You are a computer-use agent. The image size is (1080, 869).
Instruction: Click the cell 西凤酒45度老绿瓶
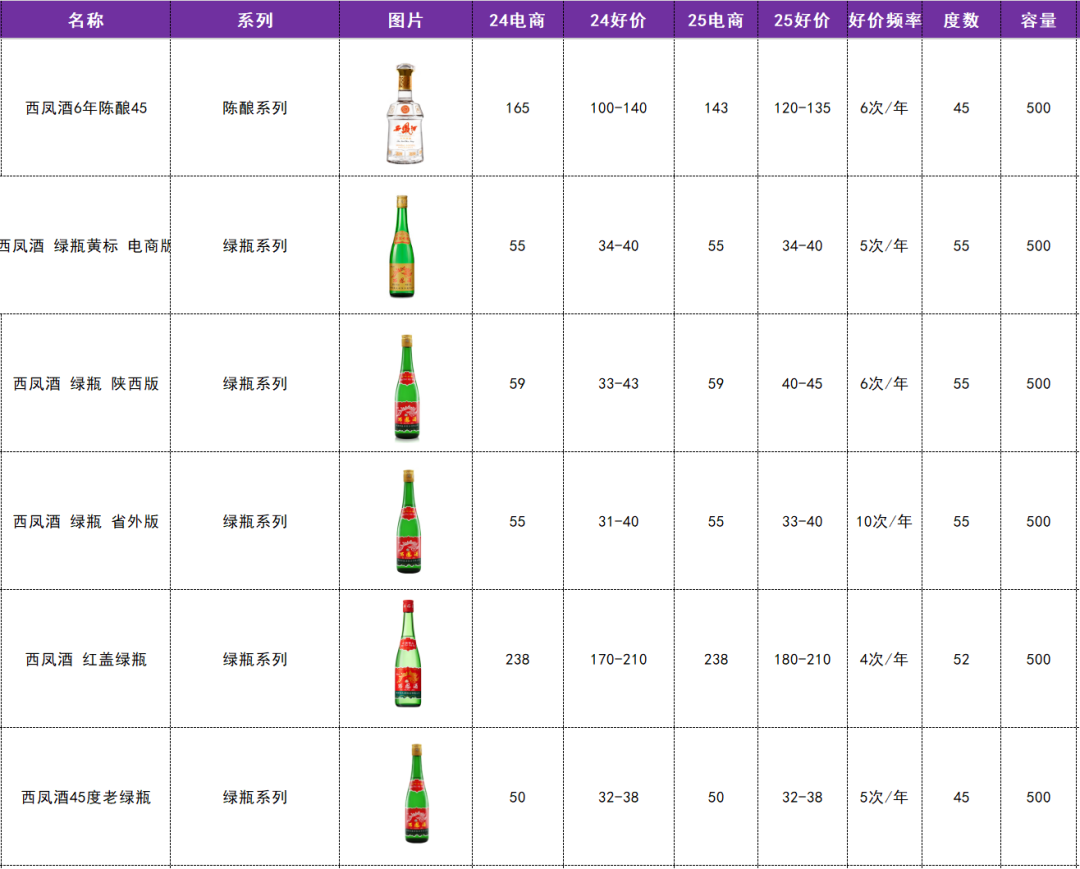coord(86,797)
